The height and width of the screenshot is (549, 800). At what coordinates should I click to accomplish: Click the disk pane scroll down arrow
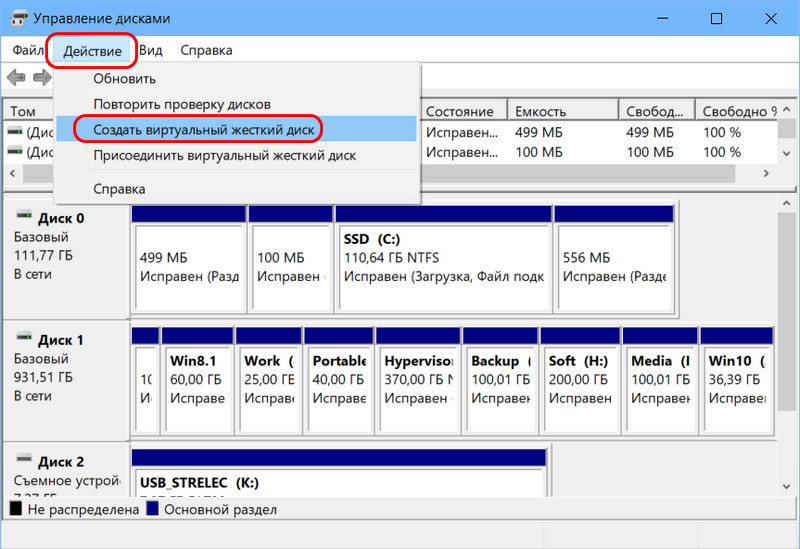point(786,486)
